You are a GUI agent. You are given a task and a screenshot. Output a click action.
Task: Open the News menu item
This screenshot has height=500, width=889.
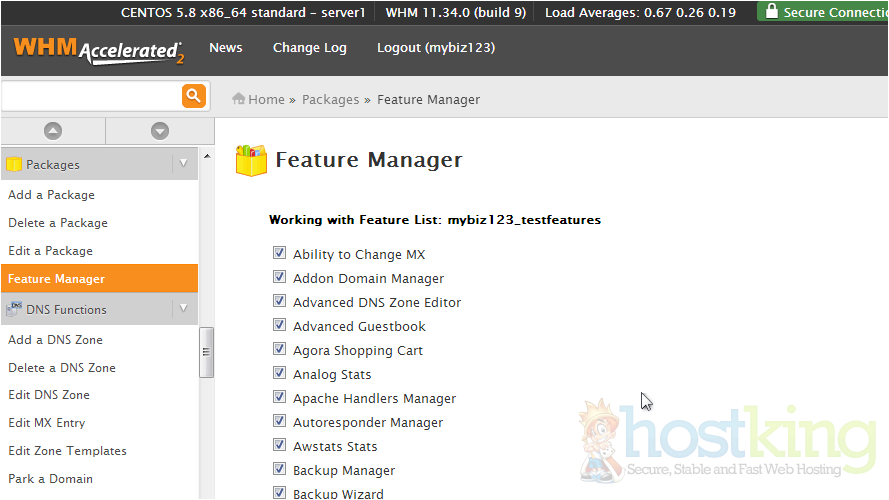pyautogui.click(x=225, y=48)
